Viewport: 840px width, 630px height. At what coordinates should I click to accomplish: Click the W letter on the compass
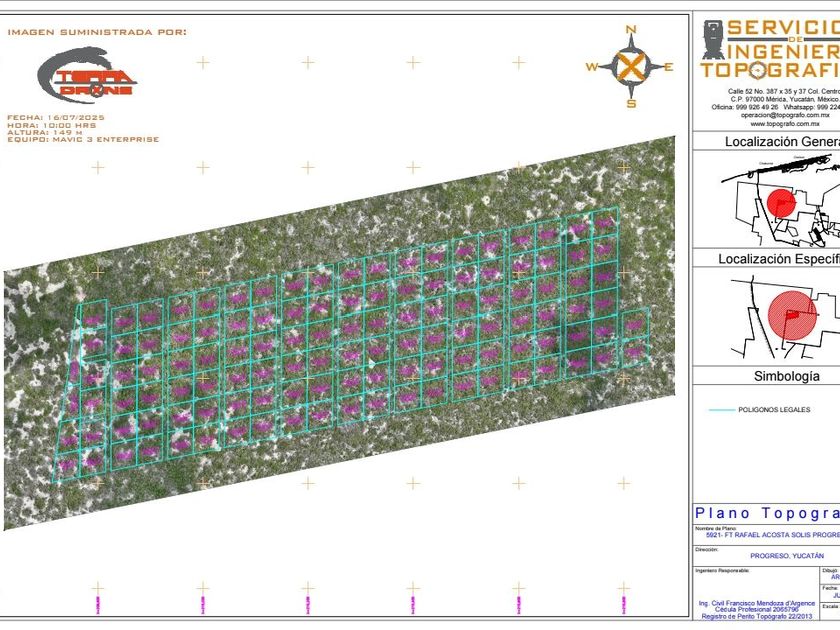coord(592,67)
